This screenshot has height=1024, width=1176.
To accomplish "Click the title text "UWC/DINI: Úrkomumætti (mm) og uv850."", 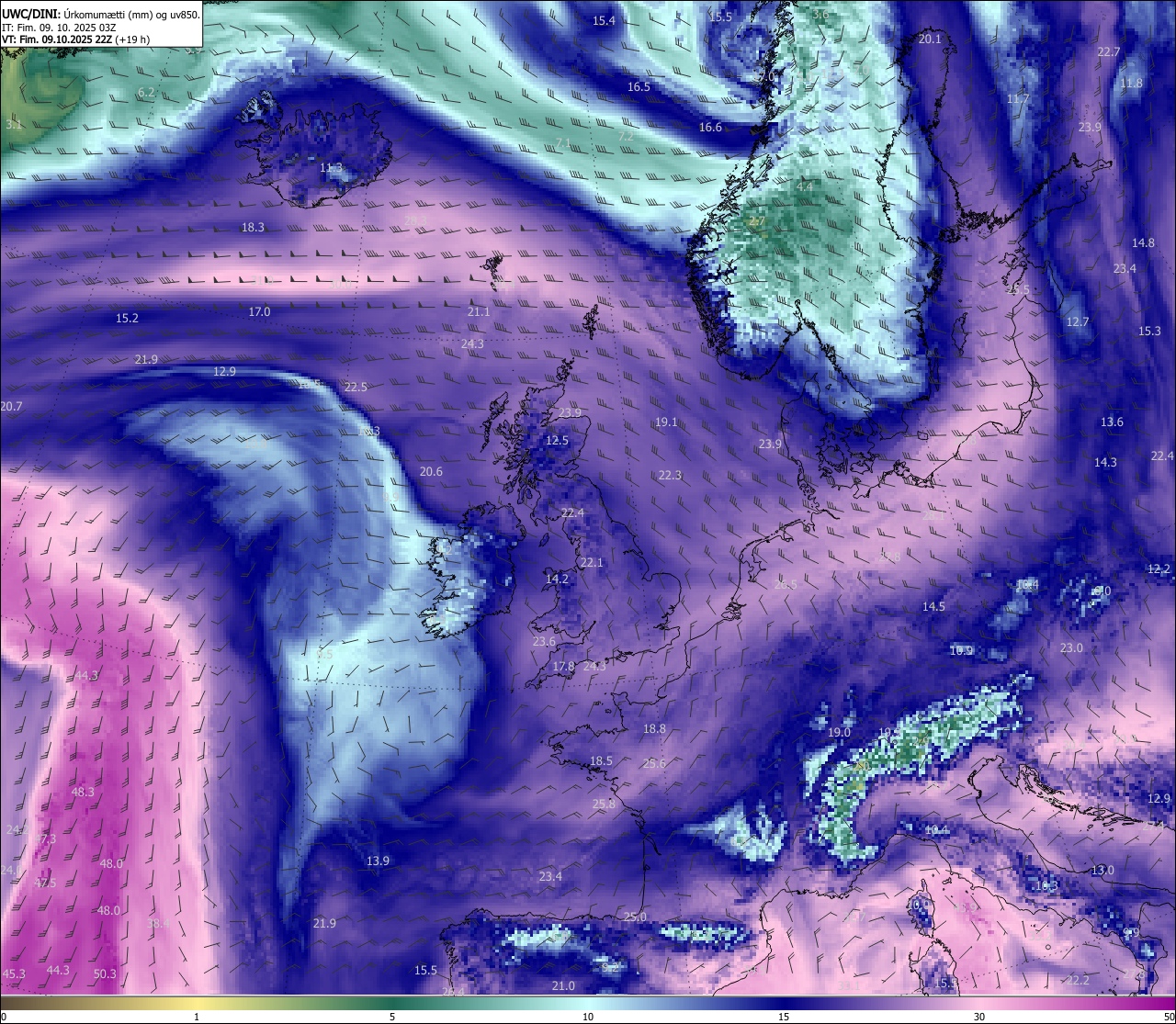I will [x=101, y=14].
